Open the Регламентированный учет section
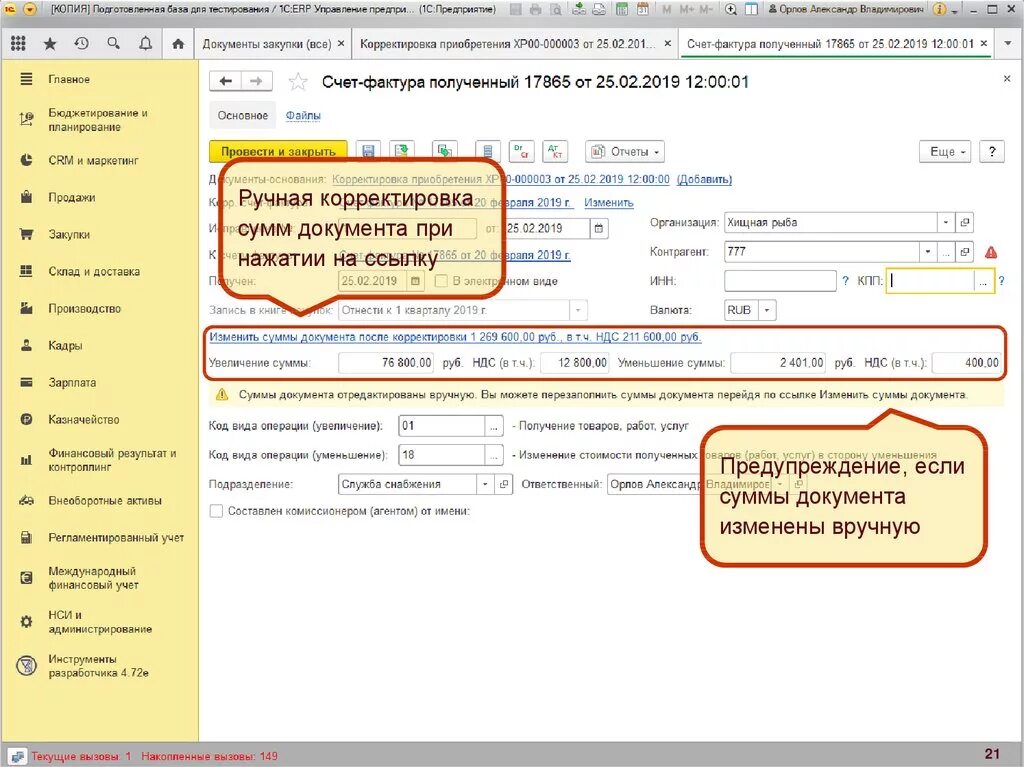 tap(116, 538)
